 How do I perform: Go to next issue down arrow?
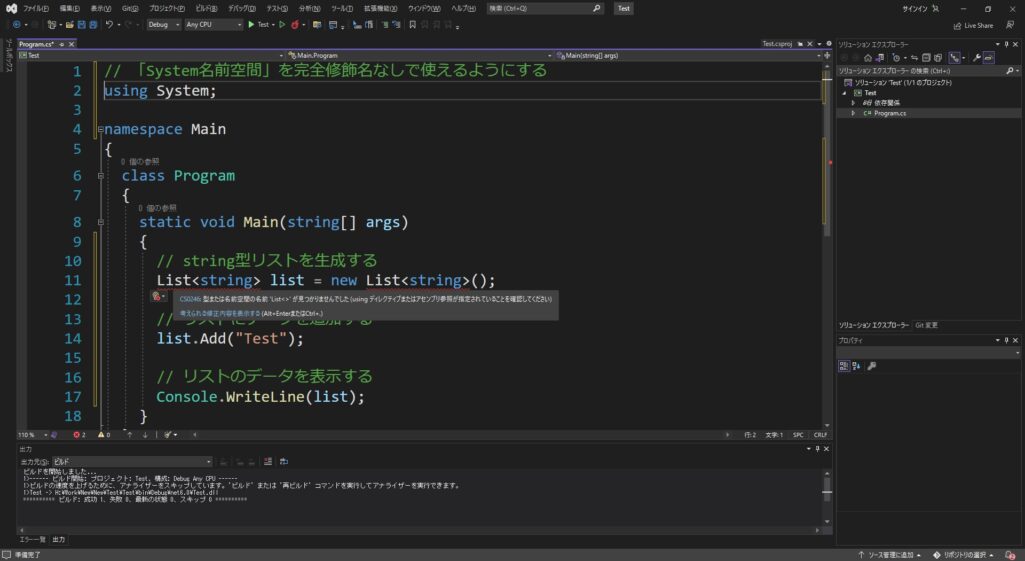pyautogui.click(x=144, y=435)
